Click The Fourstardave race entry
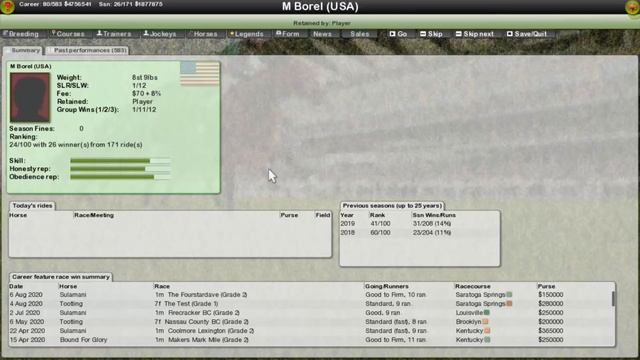 (201, 295)
